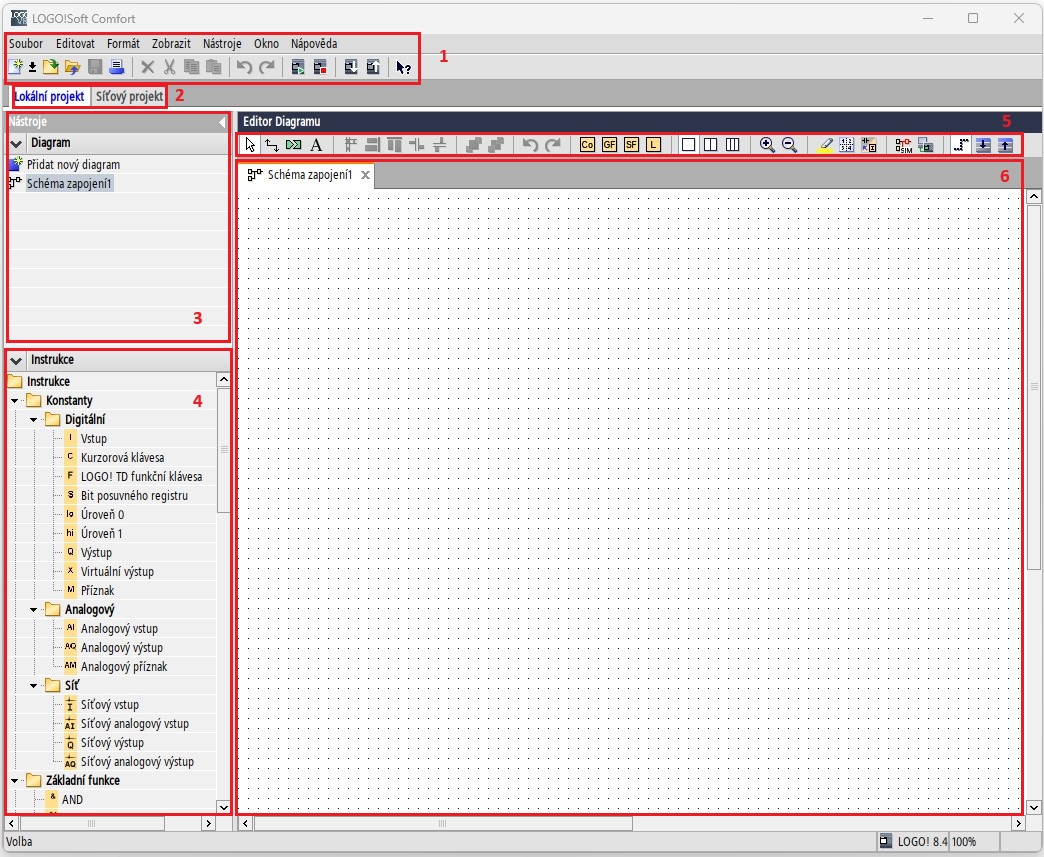This screenshot has width=1044, height=857.
Task: Open the Special Functions (SF) toolbar
Action: tap(631, 145)
